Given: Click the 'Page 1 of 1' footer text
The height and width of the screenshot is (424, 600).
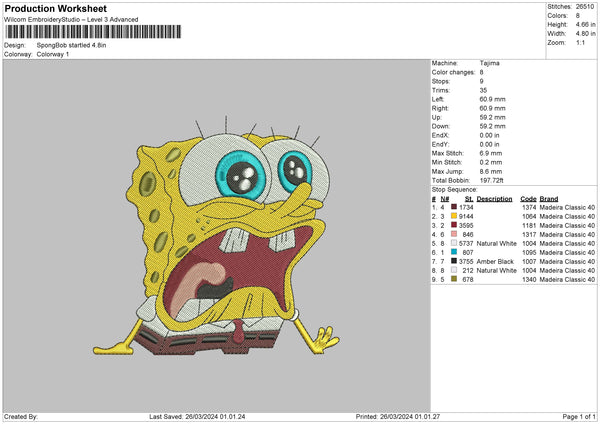Looking at the screenshot, I should 579,416.
